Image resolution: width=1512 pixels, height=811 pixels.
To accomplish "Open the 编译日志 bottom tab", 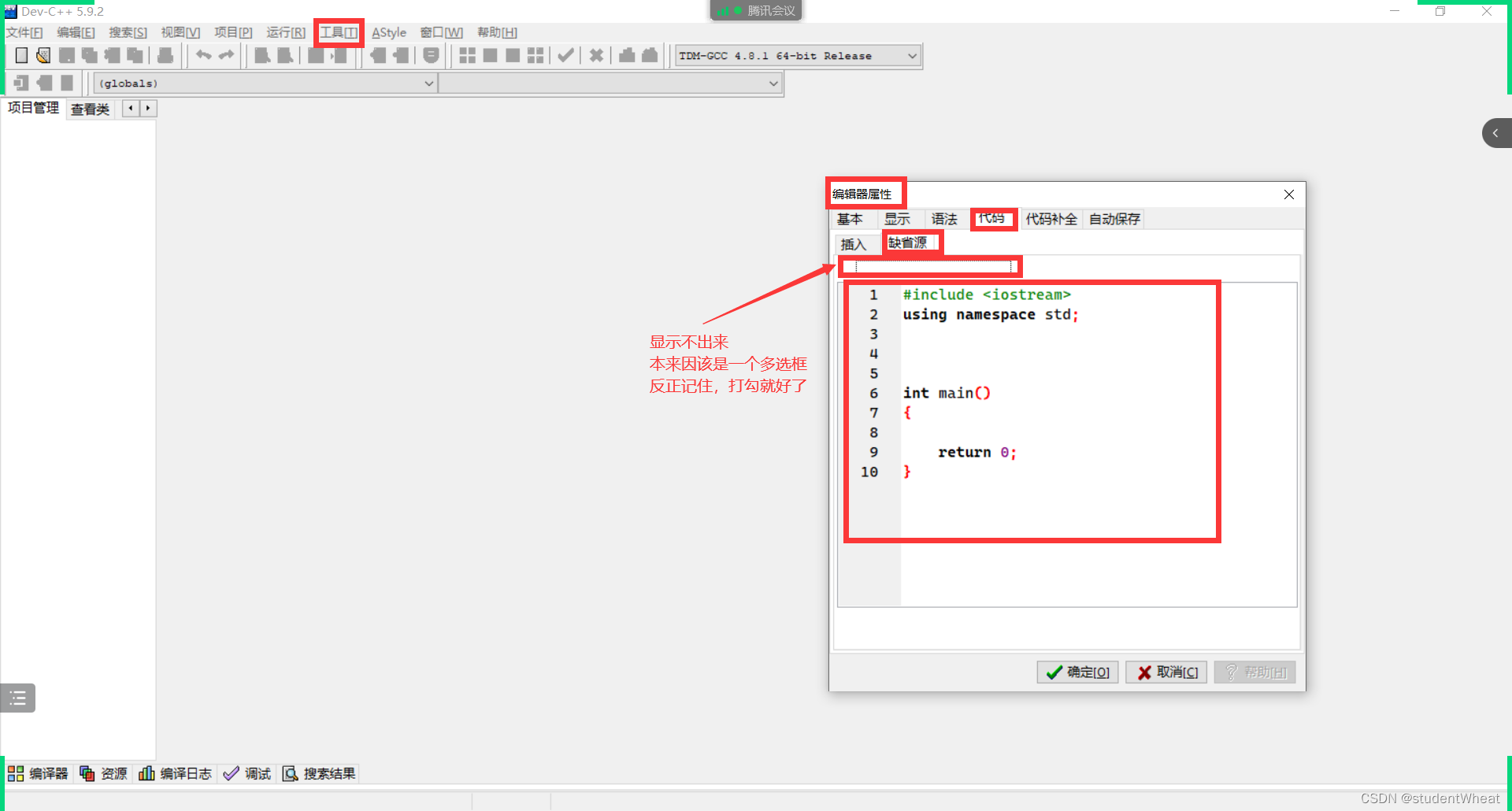I will tap(175, 774).
